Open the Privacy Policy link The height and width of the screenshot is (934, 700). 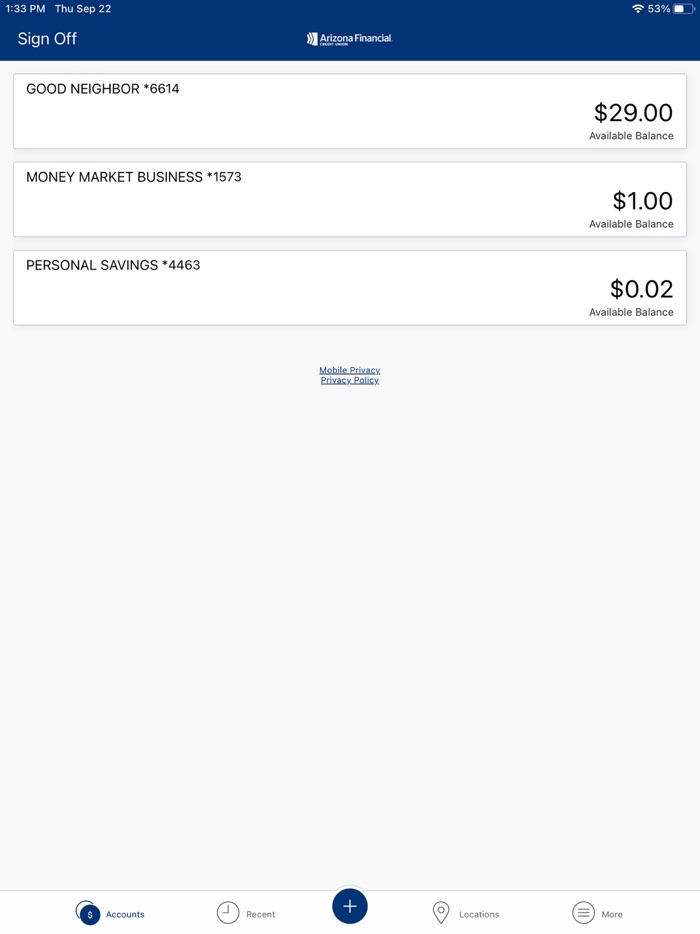[x=349, y=380]
